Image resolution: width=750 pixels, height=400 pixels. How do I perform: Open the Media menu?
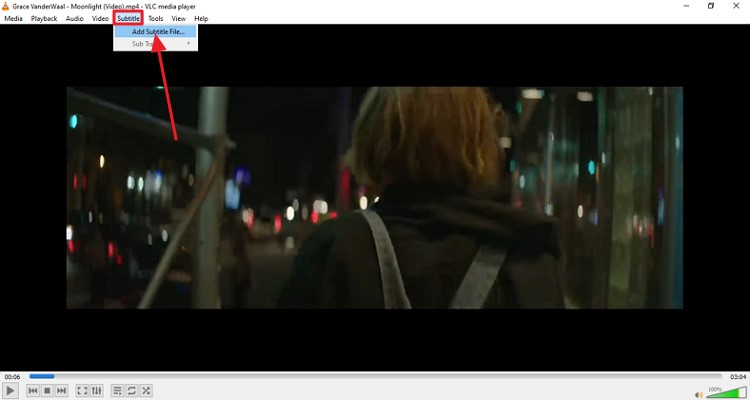pos(13,18)
